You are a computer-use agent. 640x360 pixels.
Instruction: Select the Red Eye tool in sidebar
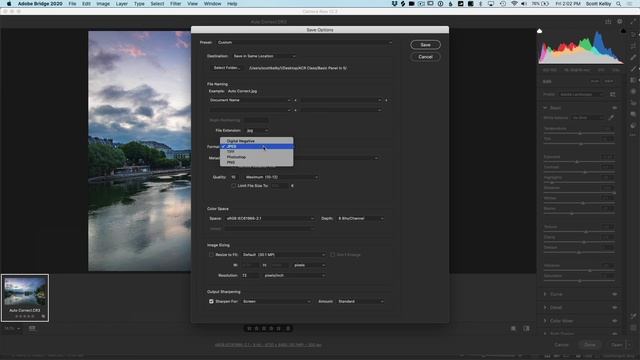coord(633,103)
